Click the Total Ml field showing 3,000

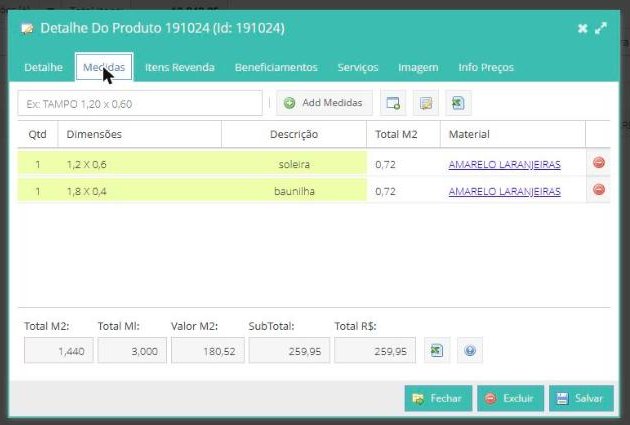coord(132,351)
